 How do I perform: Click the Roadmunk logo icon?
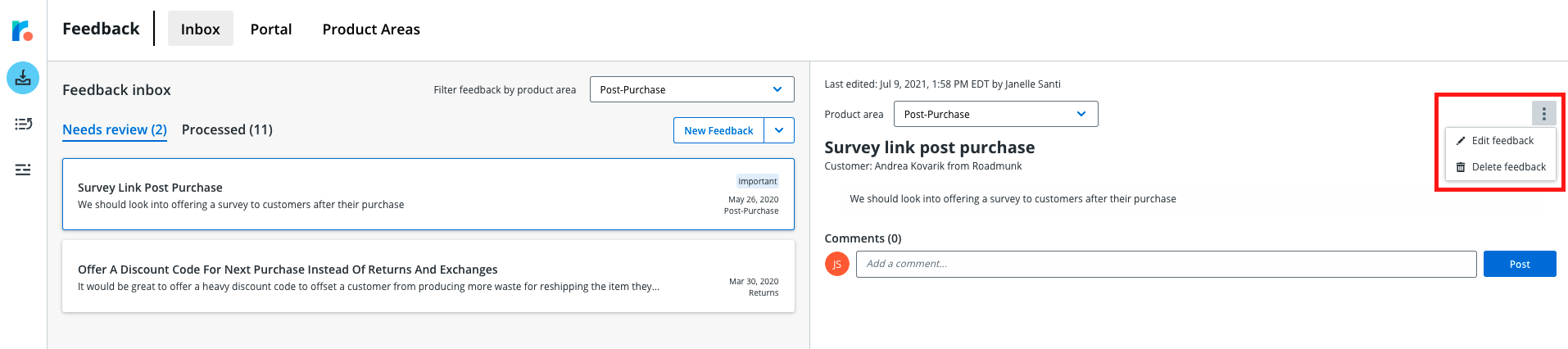click(x=22, y=31)
